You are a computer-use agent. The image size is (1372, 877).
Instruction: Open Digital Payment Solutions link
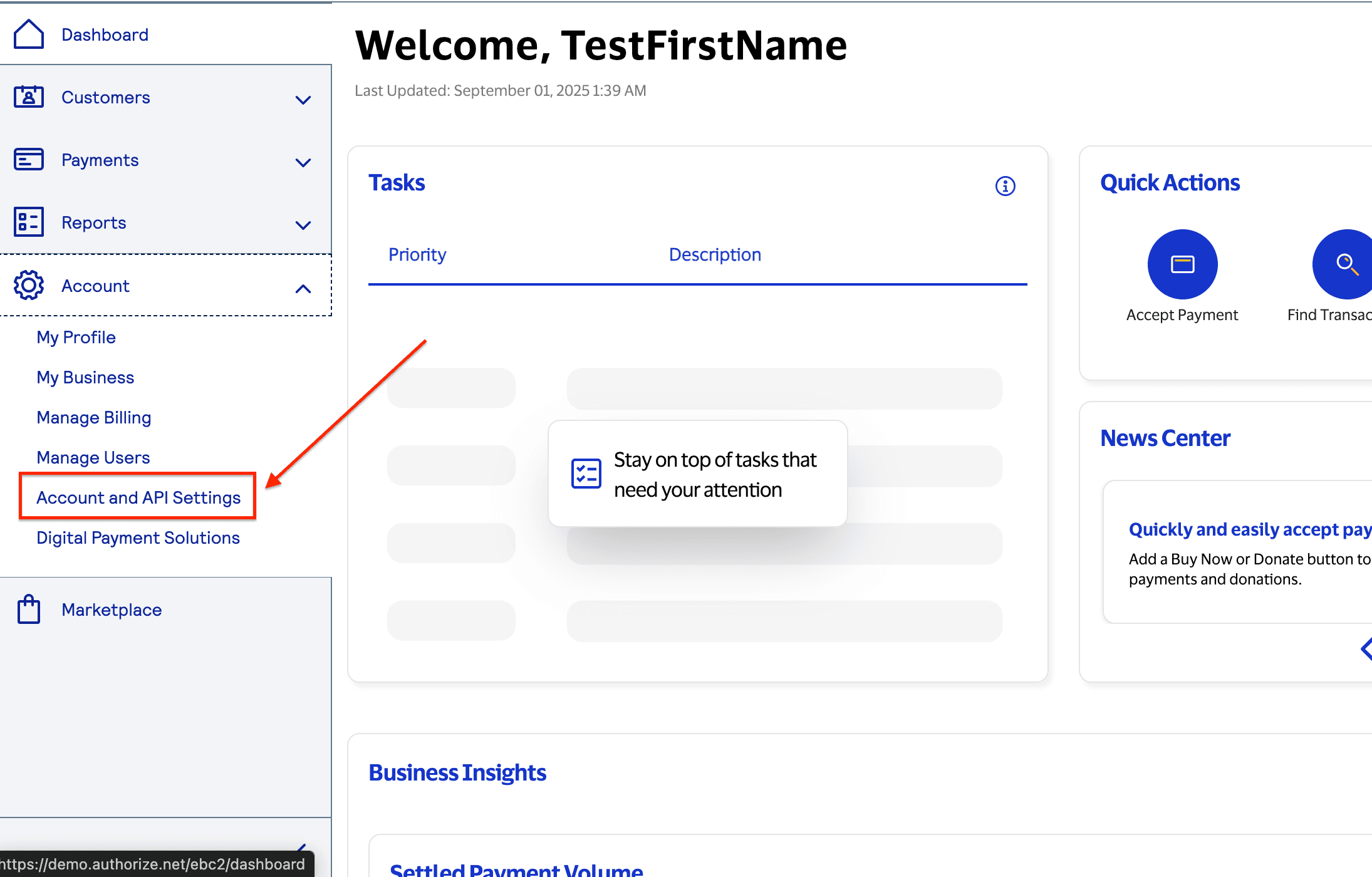[x=138, y=538]
